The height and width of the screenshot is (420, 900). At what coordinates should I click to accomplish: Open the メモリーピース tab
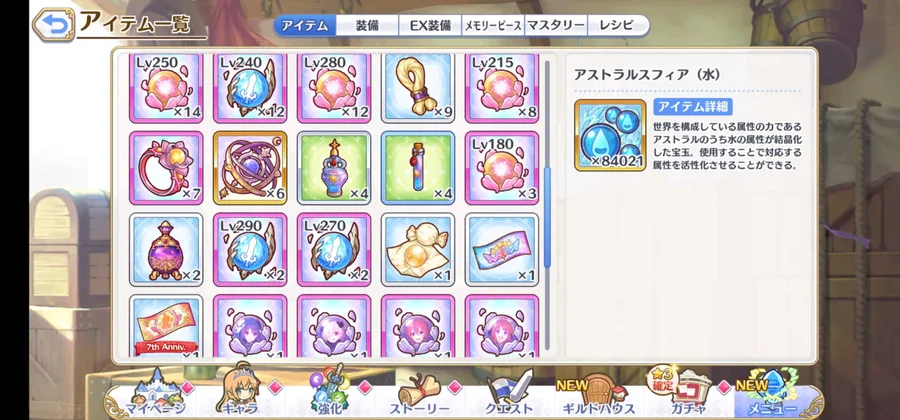click(x=493, y=26)
